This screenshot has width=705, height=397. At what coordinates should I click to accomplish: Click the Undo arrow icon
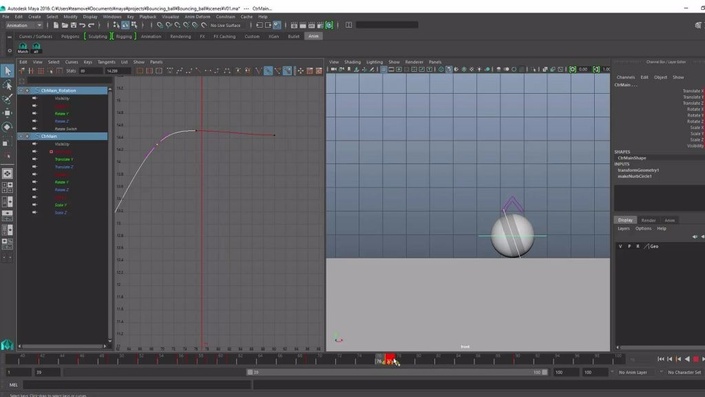[x=82, y=25]
